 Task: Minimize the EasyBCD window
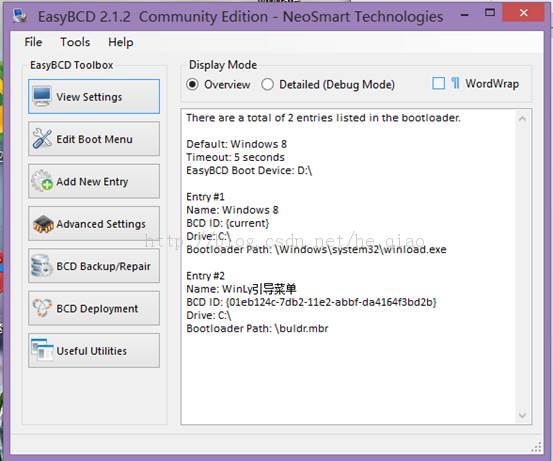pyautogui.click(x=465, y=14)
